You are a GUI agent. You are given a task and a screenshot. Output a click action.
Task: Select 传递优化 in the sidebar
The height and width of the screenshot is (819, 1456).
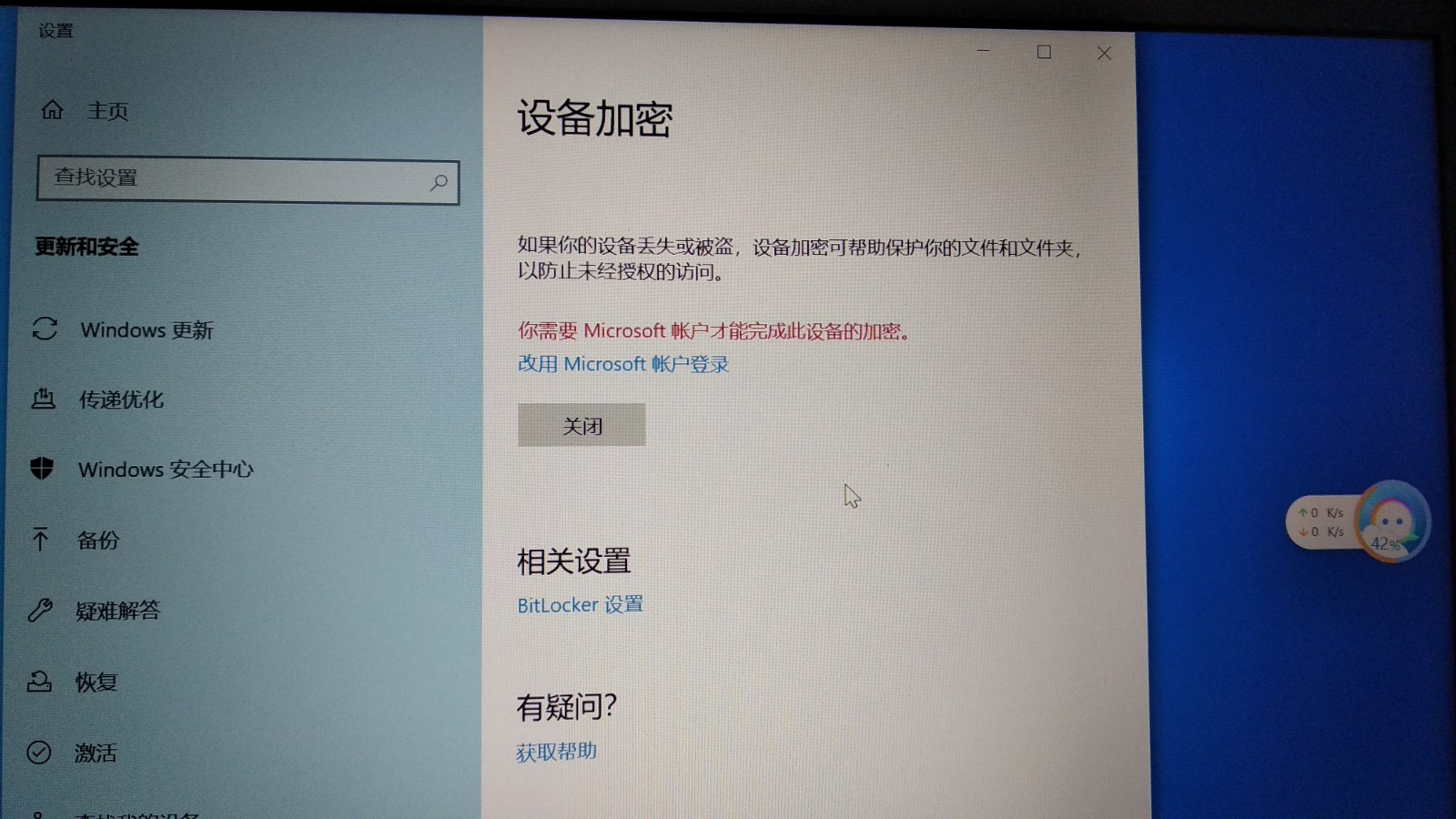tap(121, 399)
